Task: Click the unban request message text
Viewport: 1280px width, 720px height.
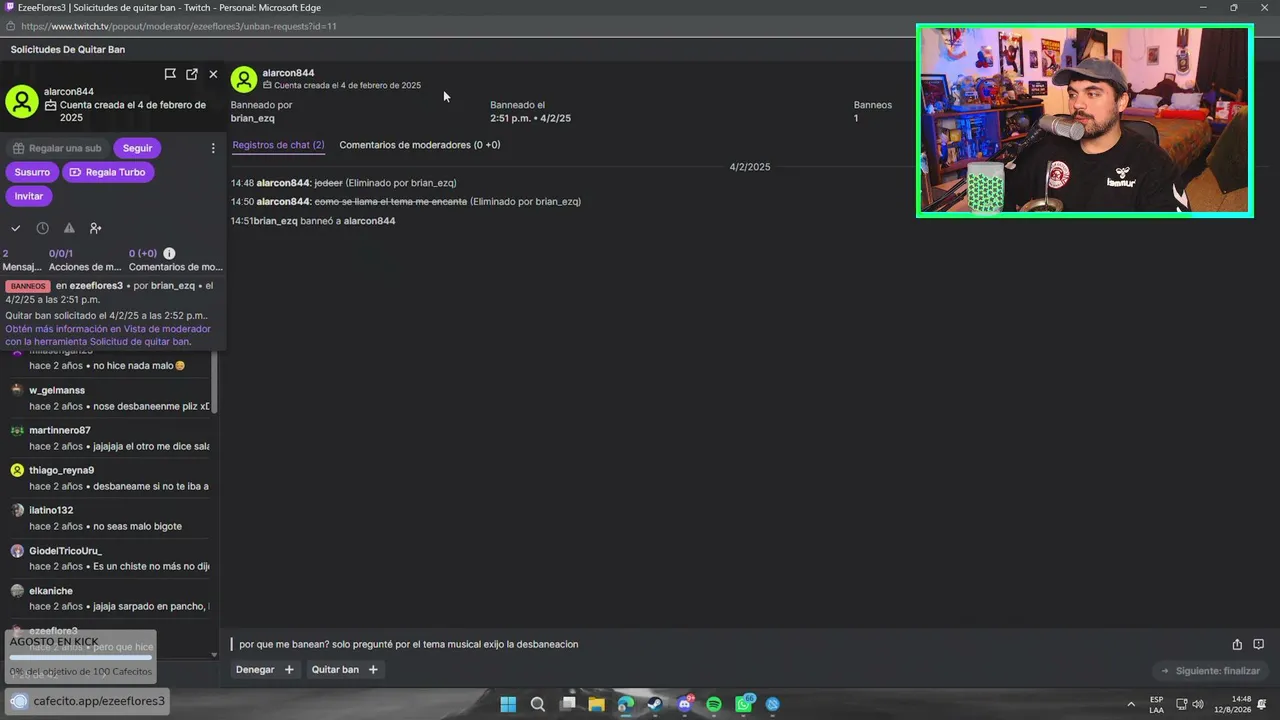Action: tap(408, 645)
